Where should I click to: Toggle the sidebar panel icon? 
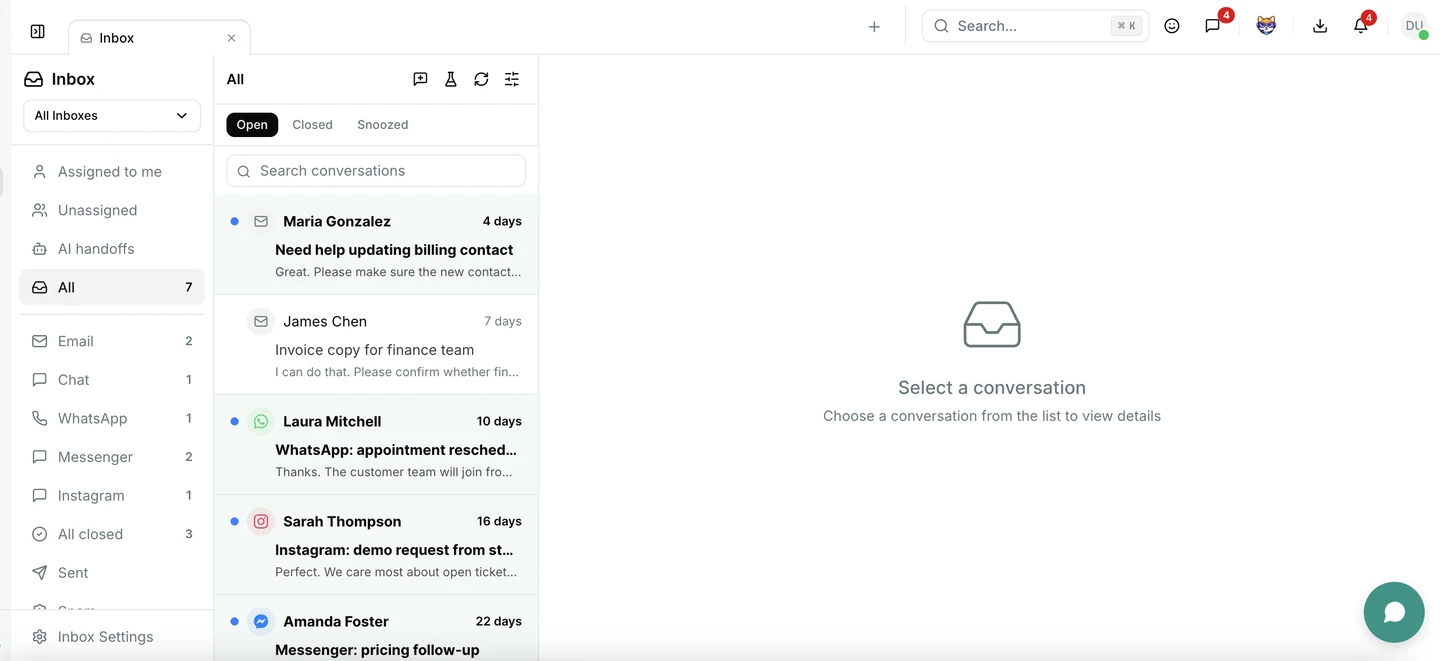pyautogui.click(x=38, y=31)
